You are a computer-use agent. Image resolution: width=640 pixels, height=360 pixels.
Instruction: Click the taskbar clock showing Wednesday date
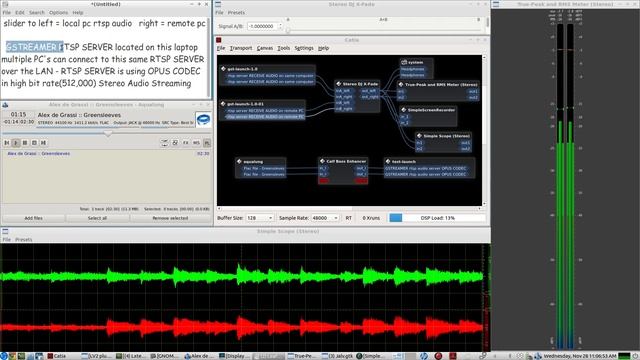coord(580,356)
